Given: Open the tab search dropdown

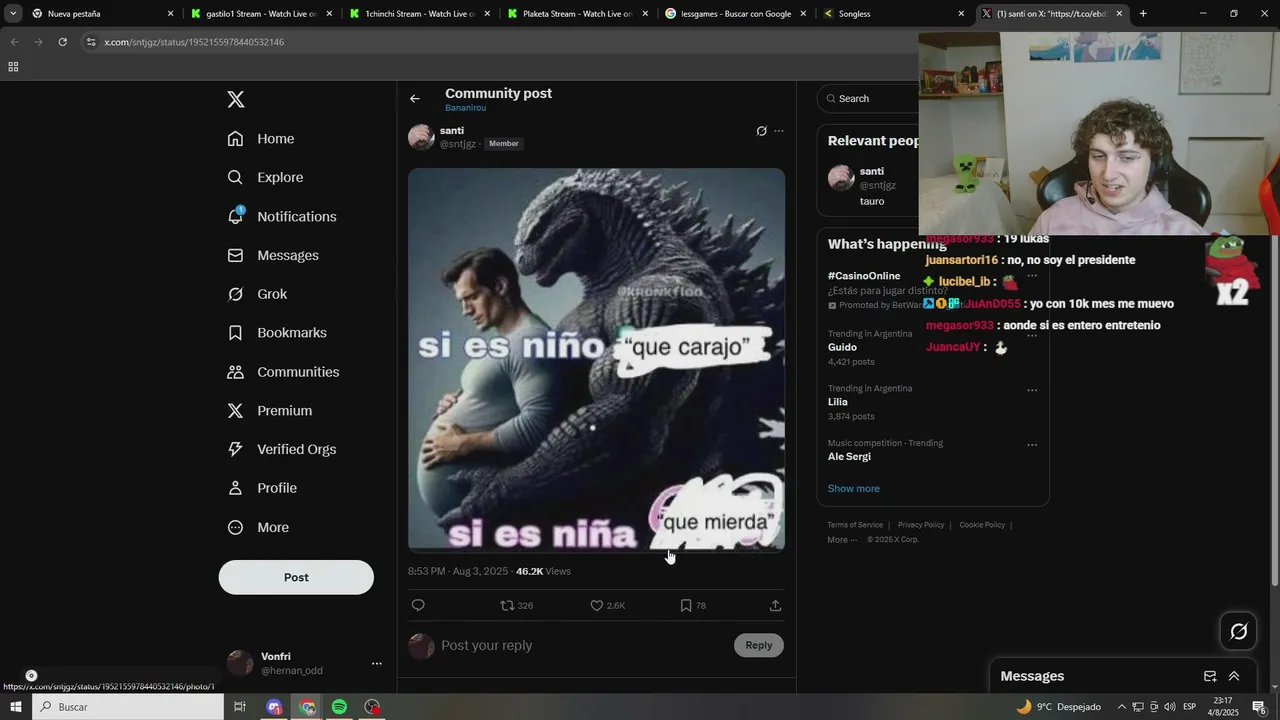Looking at the screenshot, I should pos(13,14).
